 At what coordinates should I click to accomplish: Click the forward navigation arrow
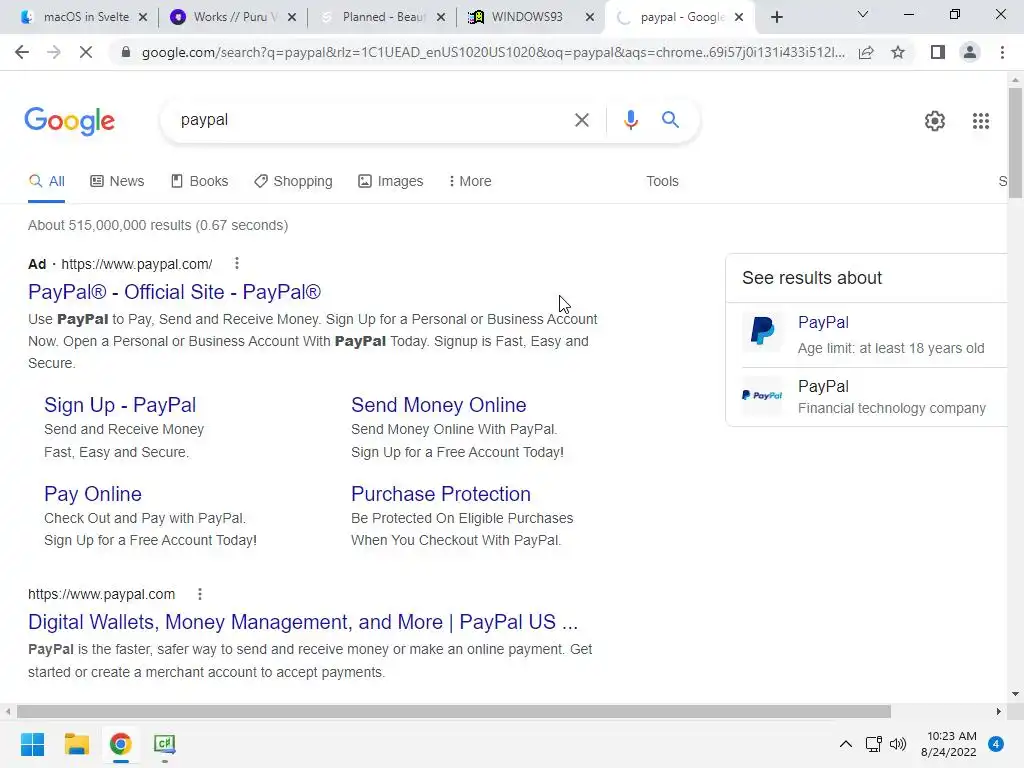coord(54,52)
